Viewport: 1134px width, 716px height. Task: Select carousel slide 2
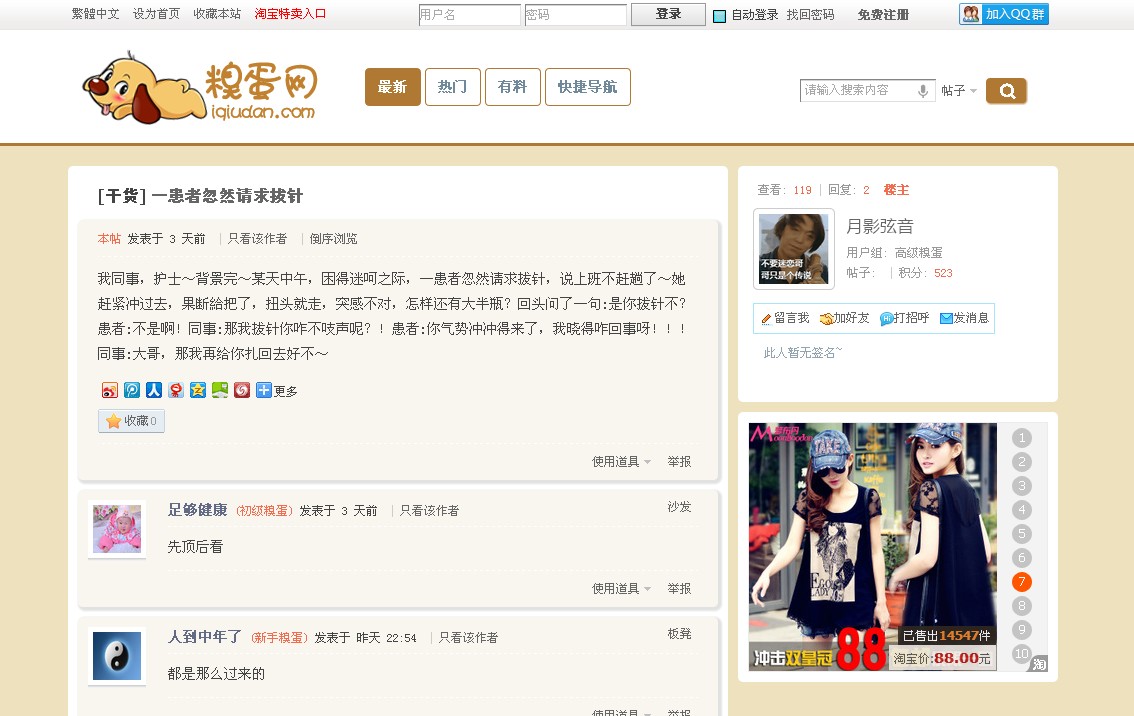click(1022, 461)
